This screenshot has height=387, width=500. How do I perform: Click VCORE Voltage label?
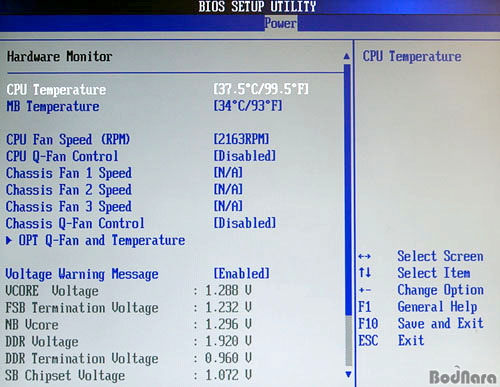tap(52, 291)
